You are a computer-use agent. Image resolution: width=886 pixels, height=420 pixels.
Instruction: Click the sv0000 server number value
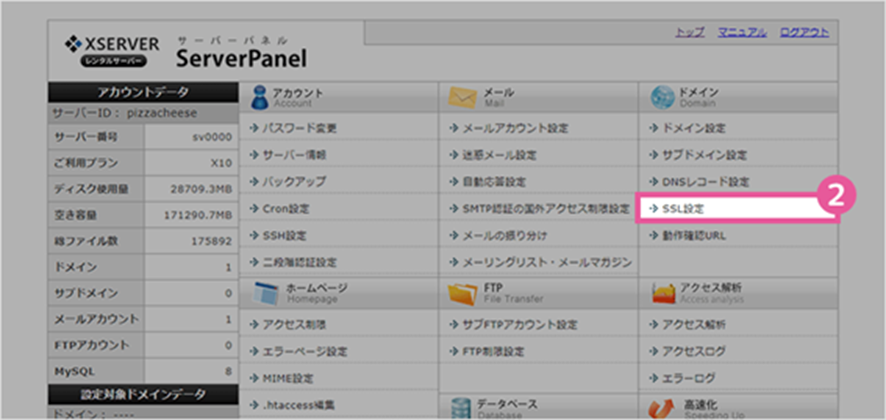click(212, 137)
